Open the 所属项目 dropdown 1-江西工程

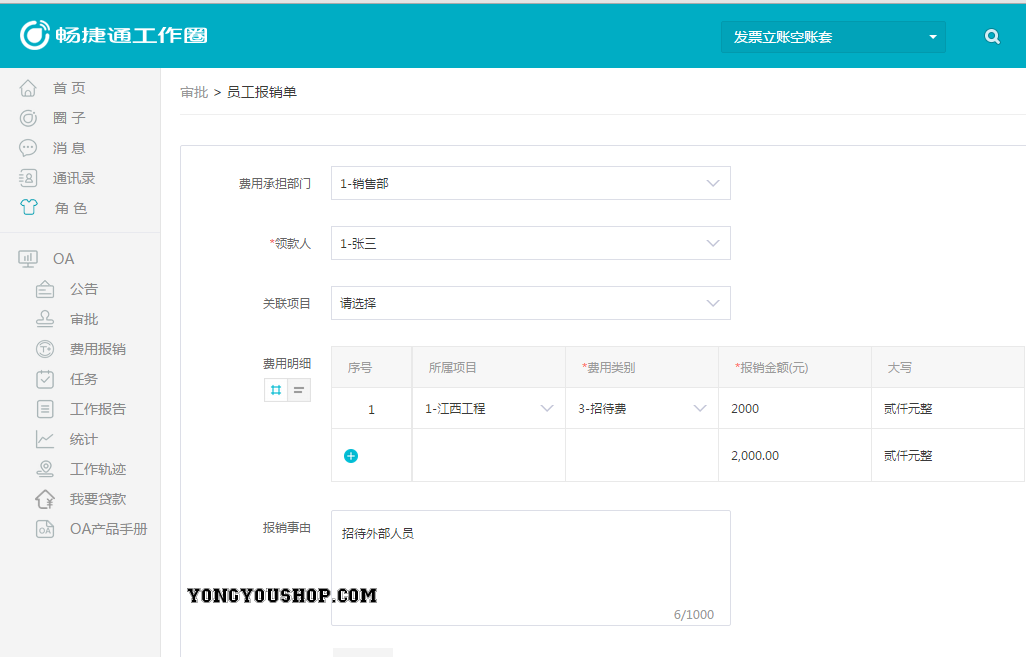[x=489, y=408]
